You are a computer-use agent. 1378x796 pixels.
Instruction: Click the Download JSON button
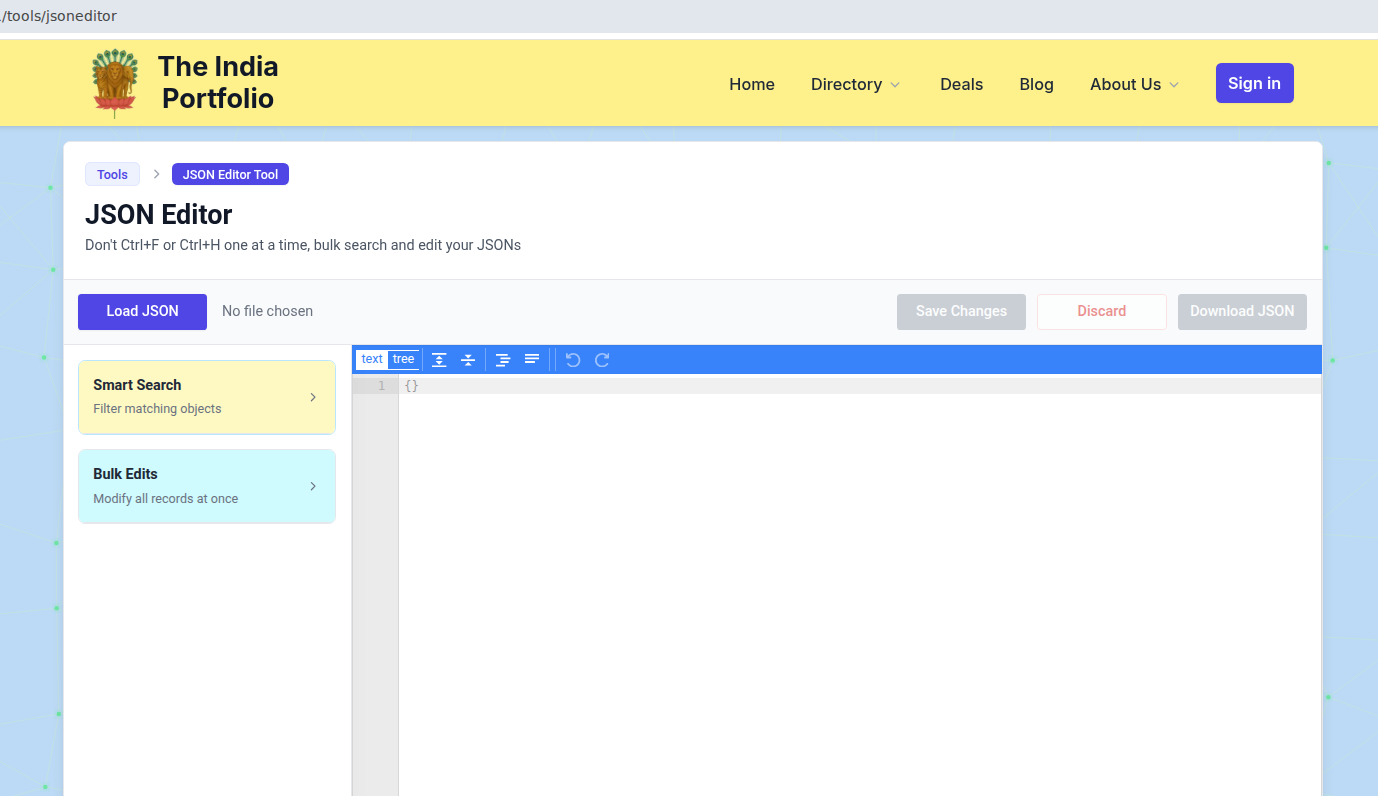[x=1242, y=311]
